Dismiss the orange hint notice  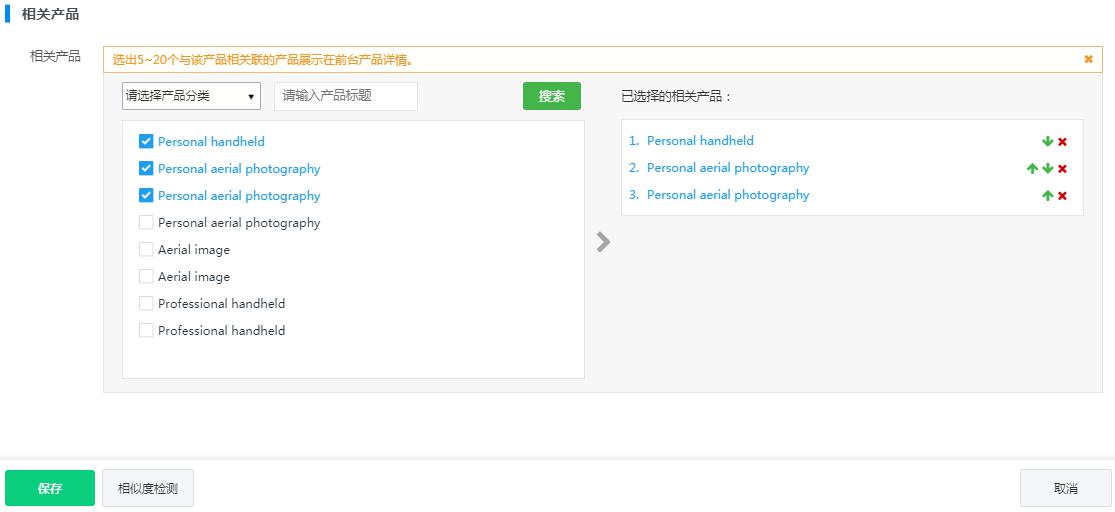click(1088, 60)
